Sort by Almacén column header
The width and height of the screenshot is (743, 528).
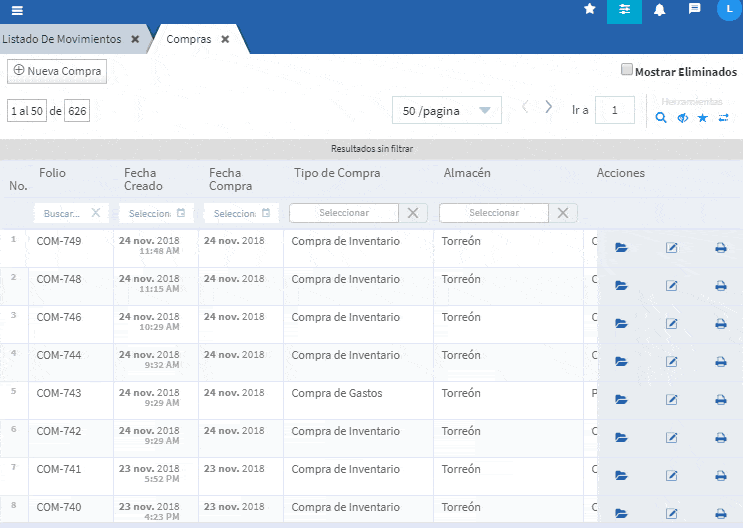pyautogui.click(x=467, y=173)
